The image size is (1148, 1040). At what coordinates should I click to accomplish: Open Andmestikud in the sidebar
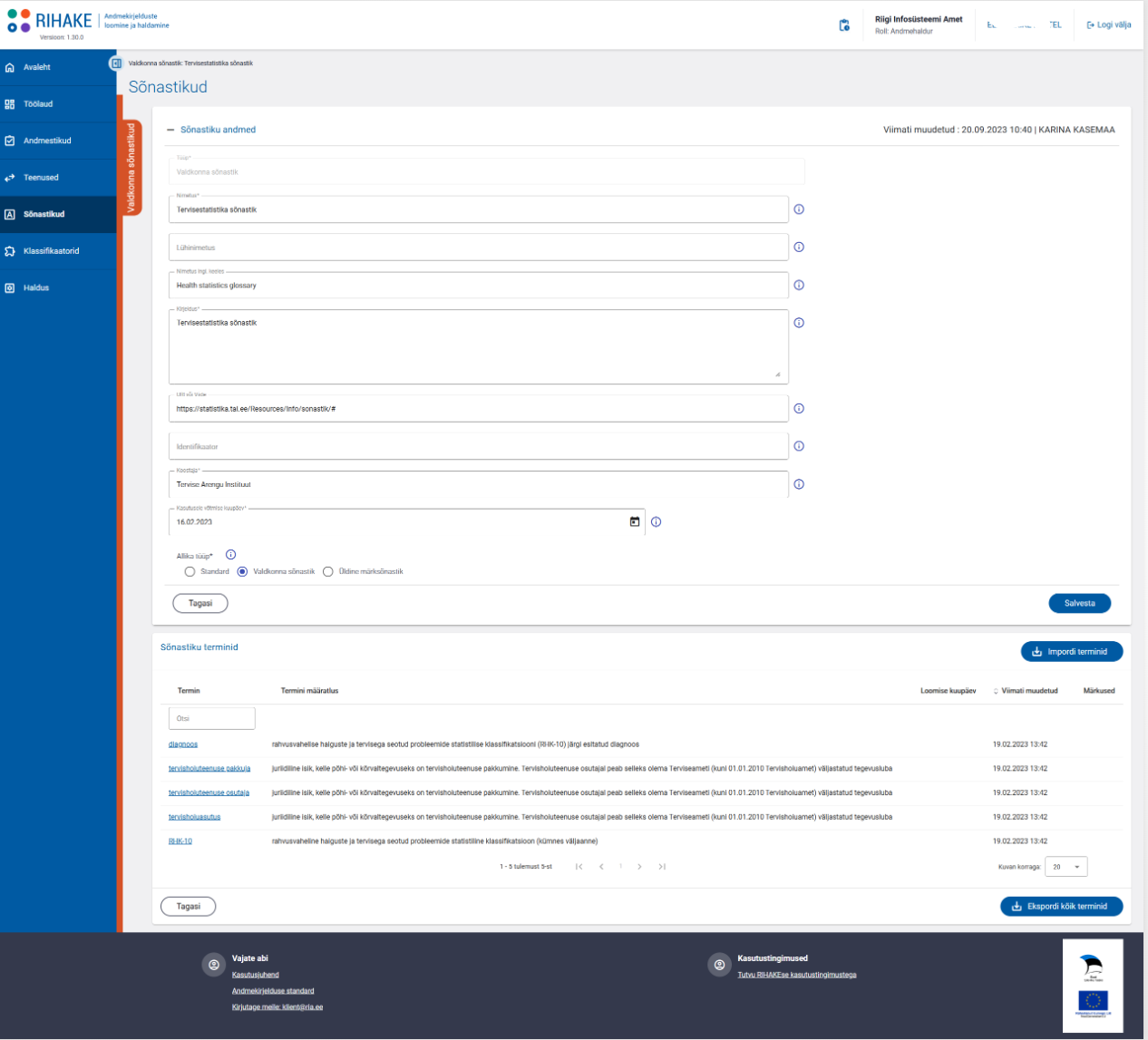point(58,141)
